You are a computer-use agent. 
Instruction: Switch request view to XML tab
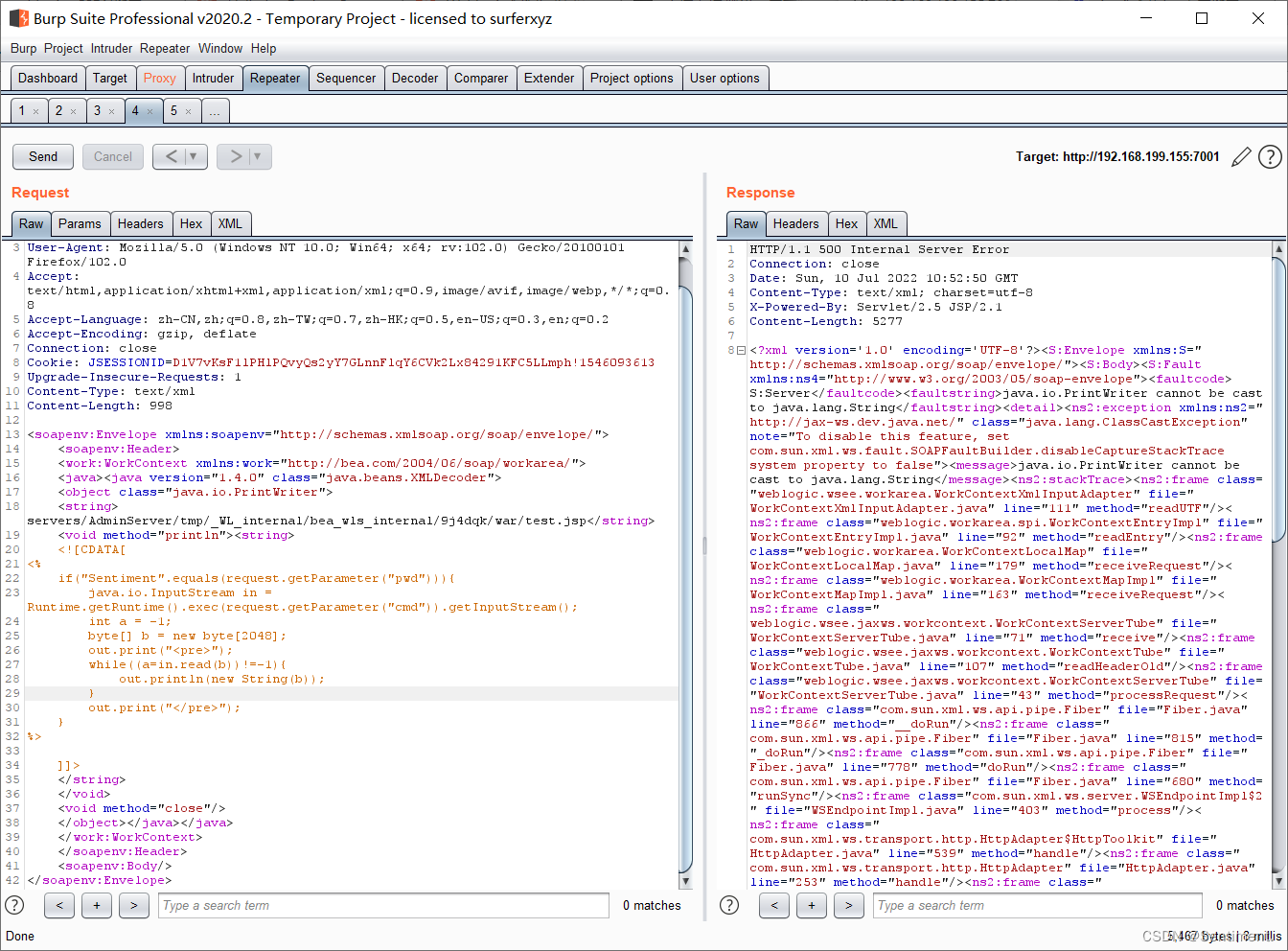(230, 223)
